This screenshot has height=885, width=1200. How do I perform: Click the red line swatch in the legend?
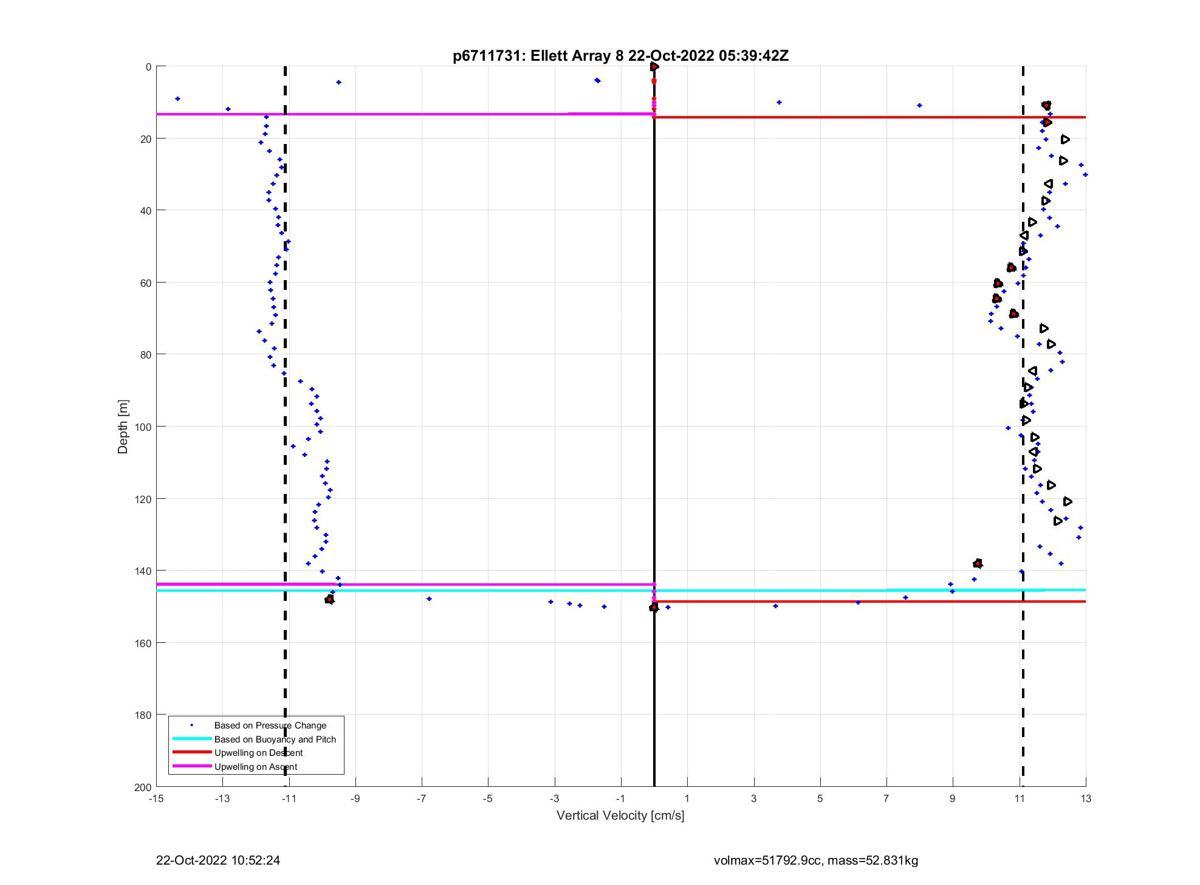[191, 753]
